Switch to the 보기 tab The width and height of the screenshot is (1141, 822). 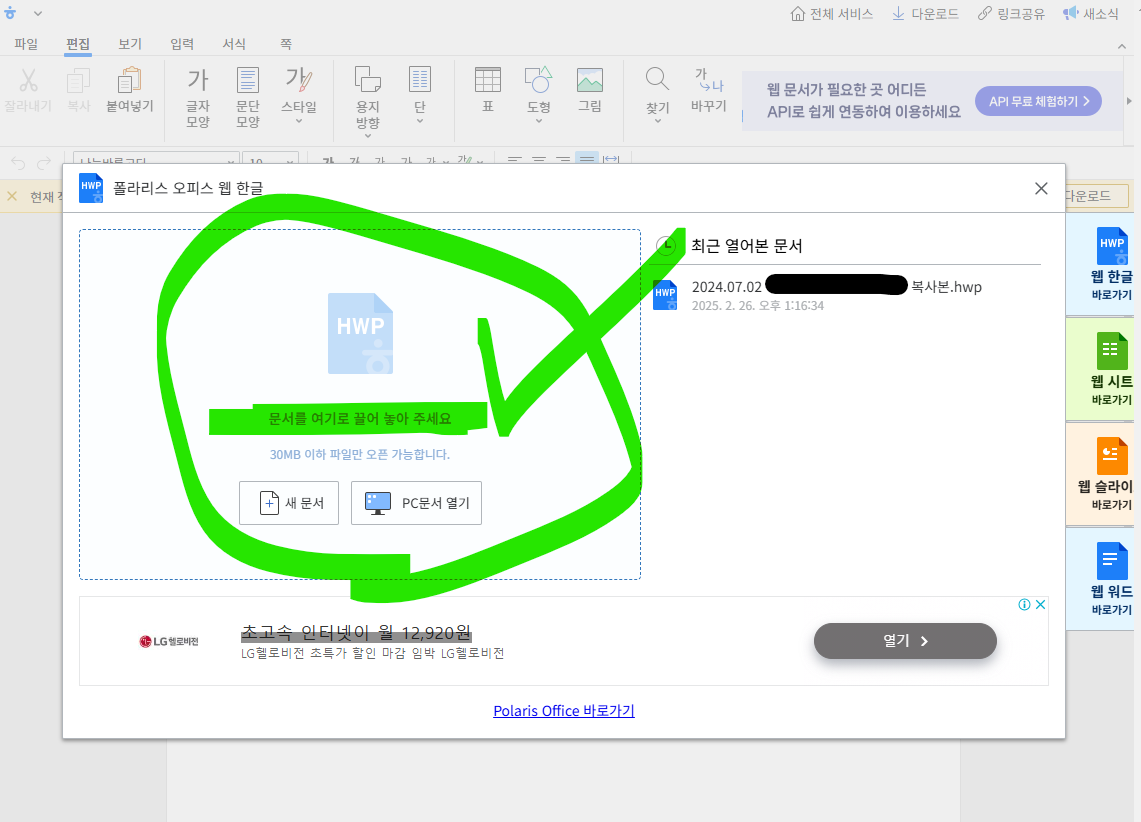130,44
